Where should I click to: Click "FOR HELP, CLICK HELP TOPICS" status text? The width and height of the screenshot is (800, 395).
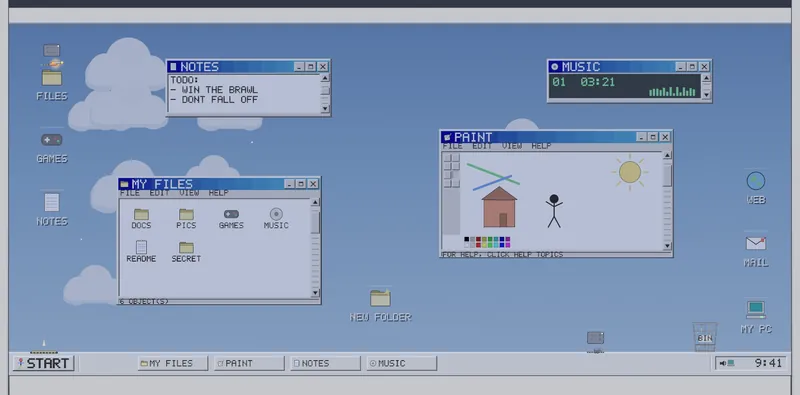tap(503, 254)
